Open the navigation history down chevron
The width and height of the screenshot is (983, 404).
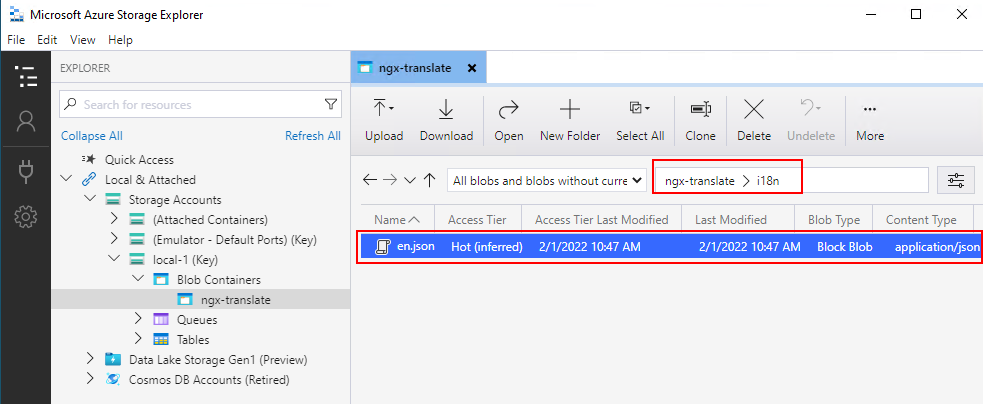(410, 181)
